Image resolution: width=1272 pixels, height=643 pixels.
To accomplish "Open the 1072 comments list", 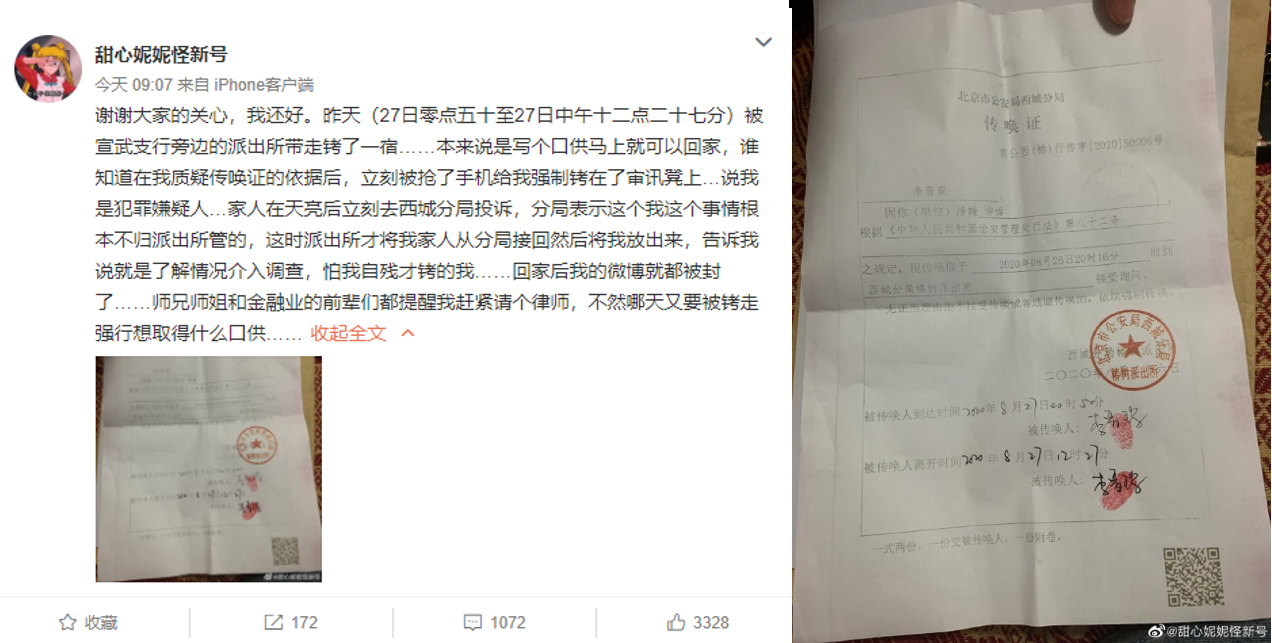I will point(508,622).
